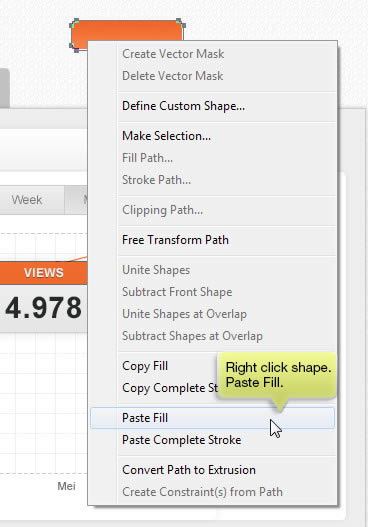Click Convert Path to Extrusion
This screenshot has width=368, height=527.
pyautogui.click(x=212, y=470)
